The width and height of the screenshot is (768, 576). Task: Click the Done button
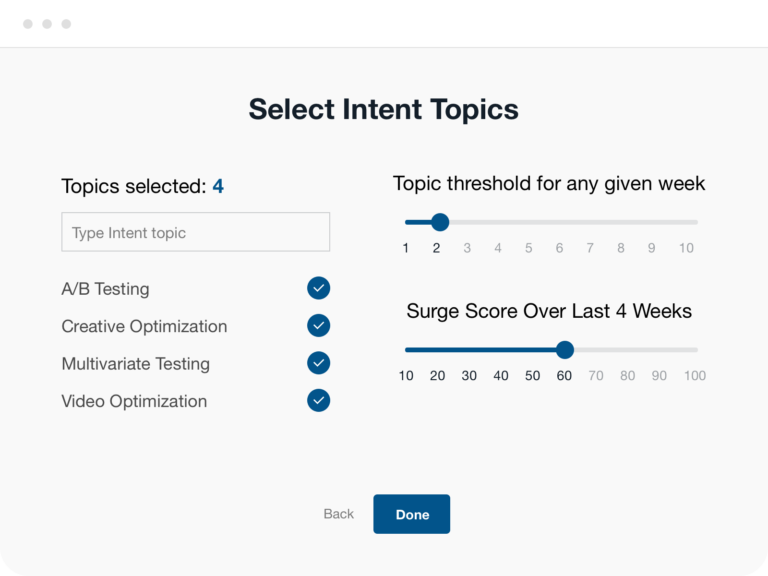411,514
